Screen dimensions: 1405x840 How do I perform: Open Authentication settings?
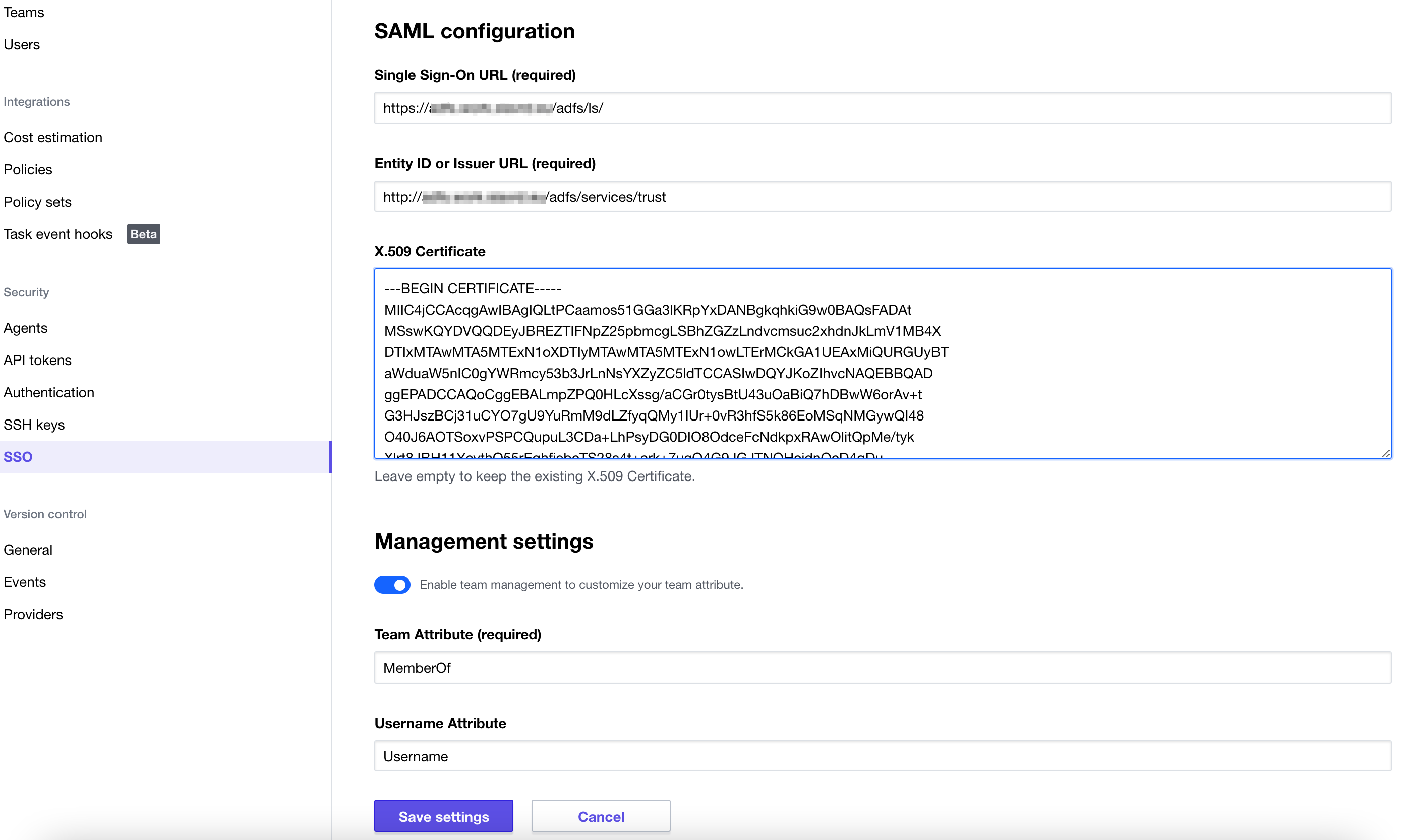click(x=49, y=393)
